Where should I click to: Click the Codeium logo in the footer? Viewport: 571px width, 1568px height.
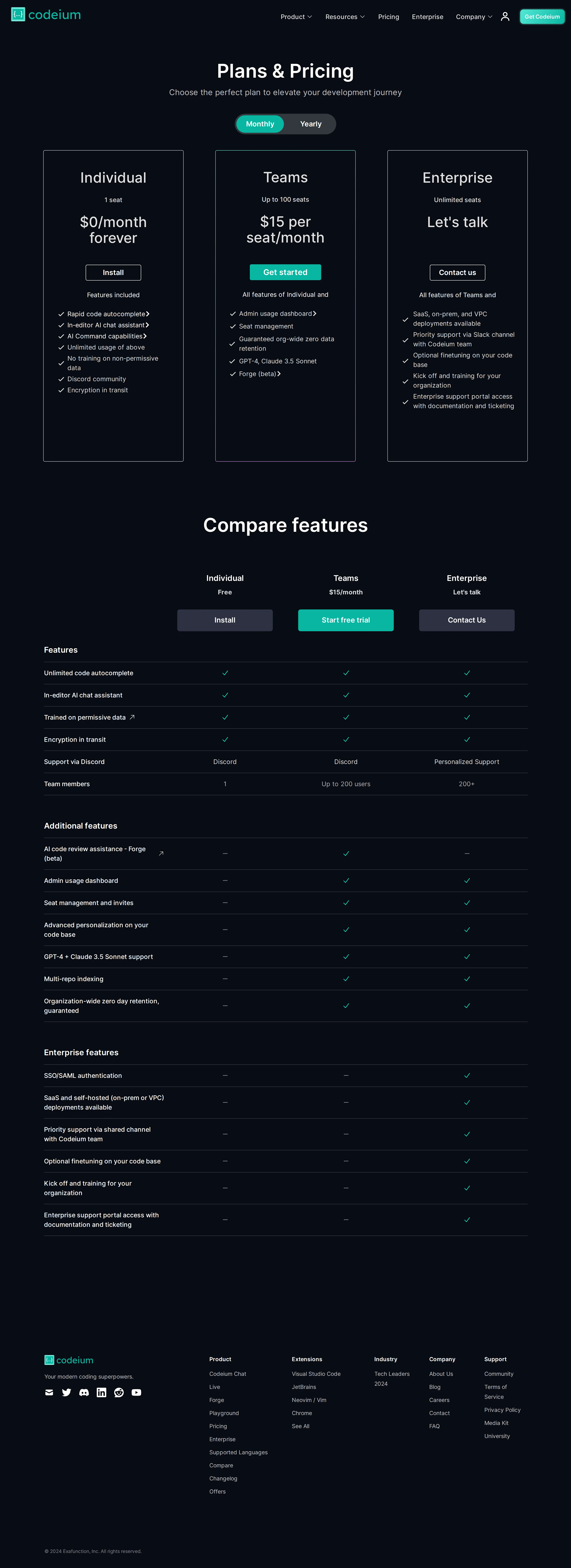[69, 1360]
